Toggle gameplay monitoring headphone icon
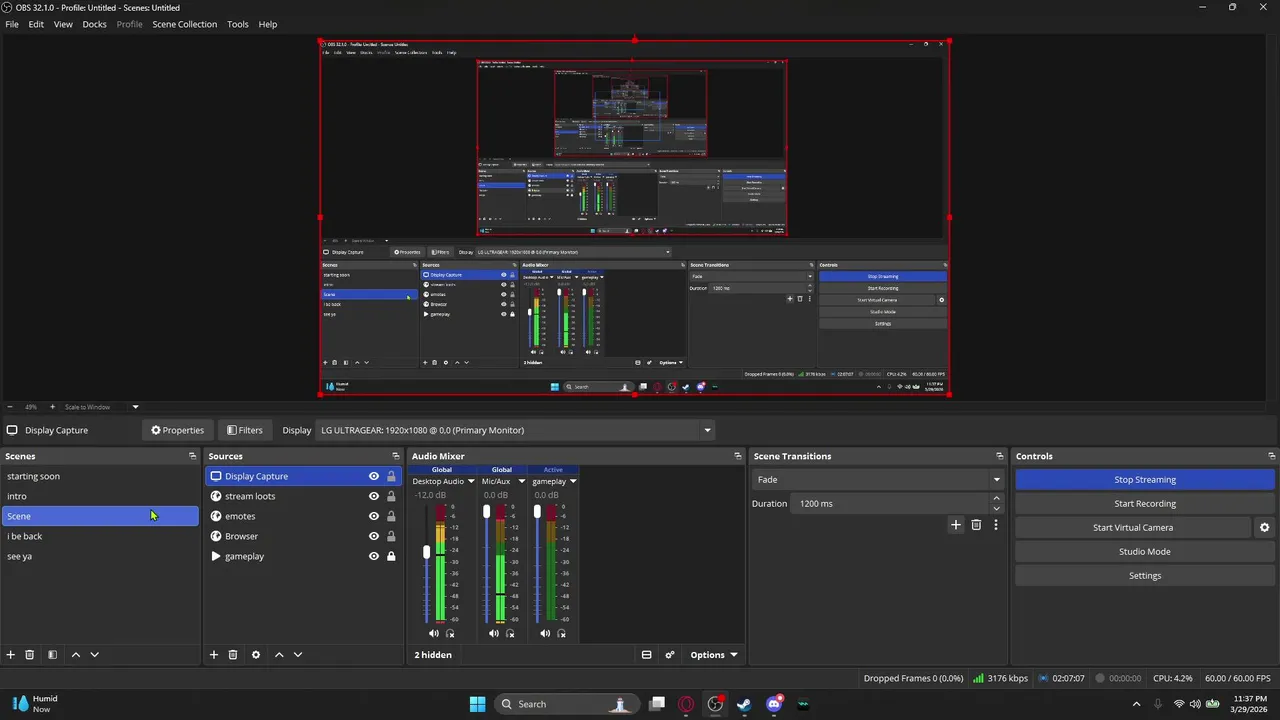Viewport: 1280px width, 720px height. coord(561,633)
